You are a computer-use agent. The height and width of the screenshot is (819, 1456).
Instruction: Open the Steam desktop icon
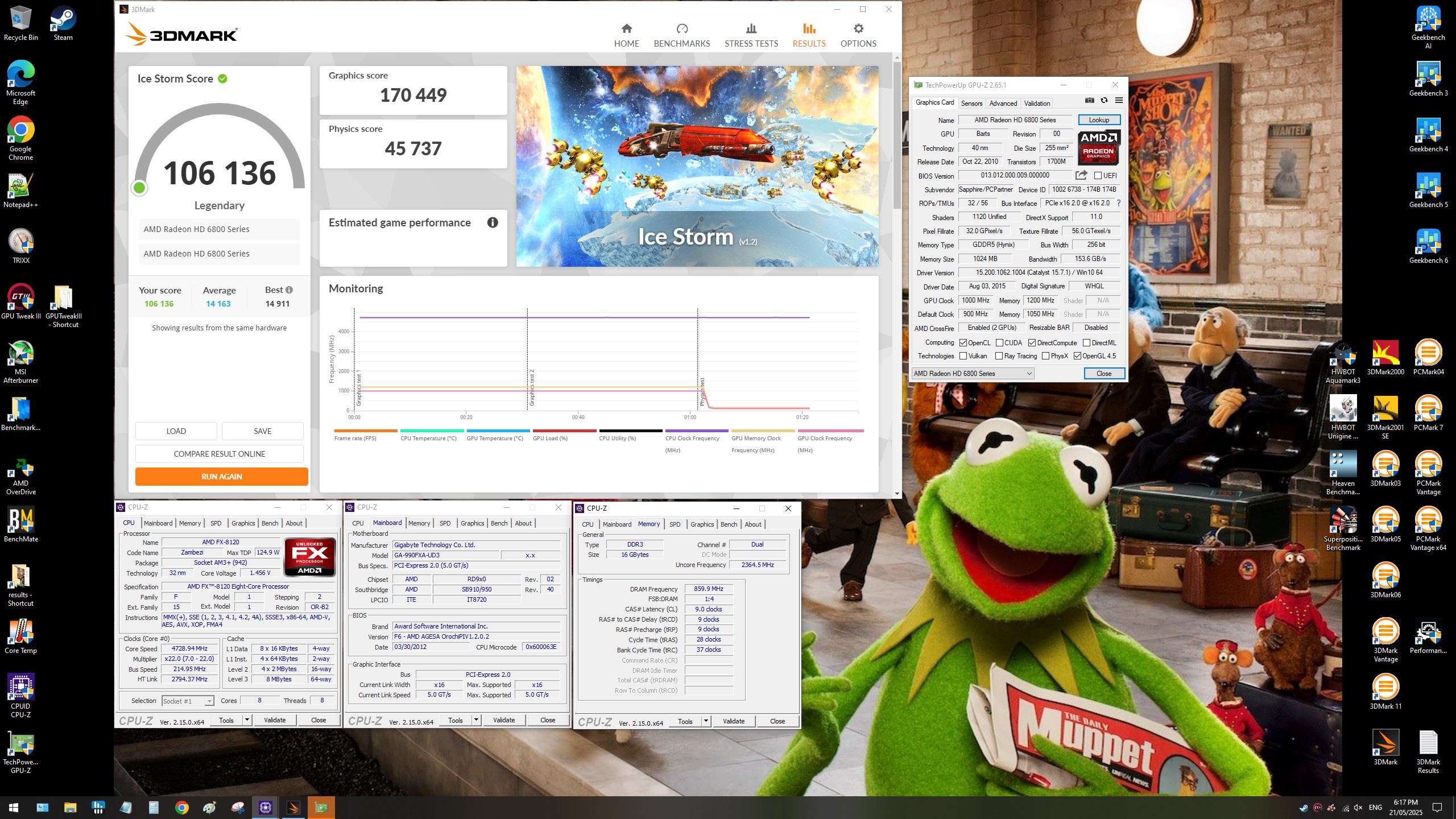[63, 23]
